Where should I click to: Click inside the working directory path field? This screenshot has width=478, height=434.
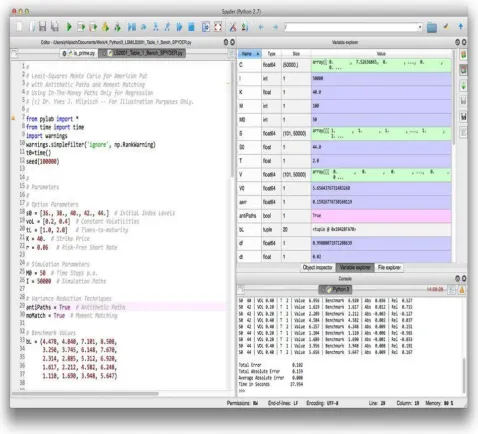[x=350, y=27]
